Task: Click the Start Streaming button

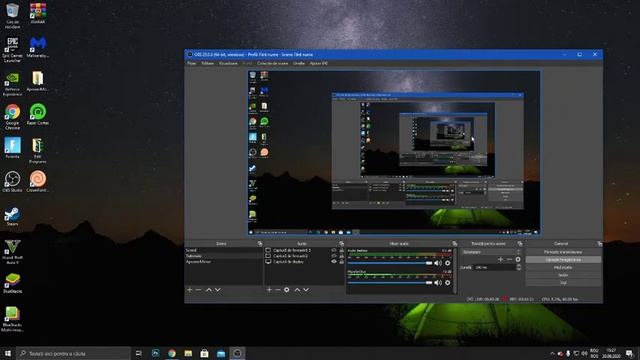Action: click(x=563, y=252)
